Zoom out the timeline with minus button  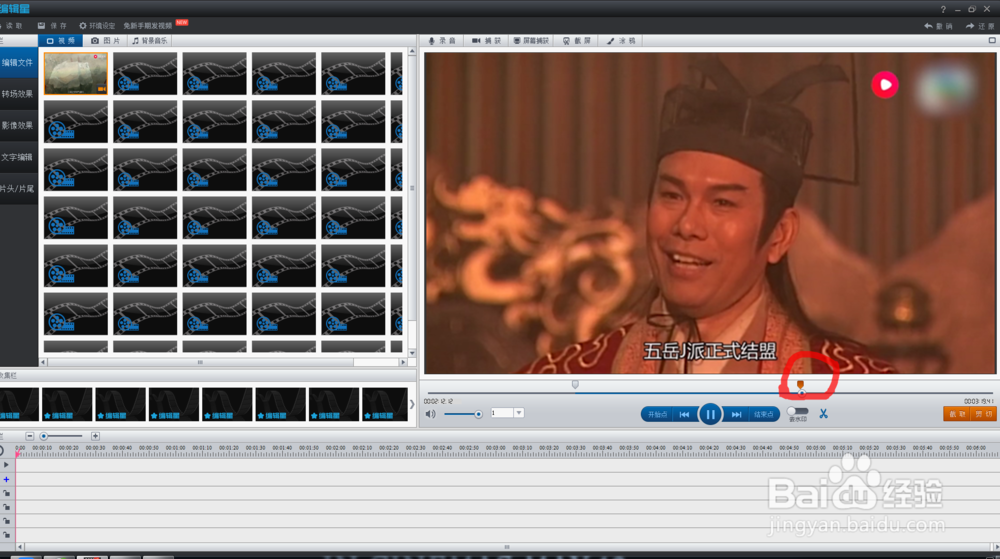[30, 436]
